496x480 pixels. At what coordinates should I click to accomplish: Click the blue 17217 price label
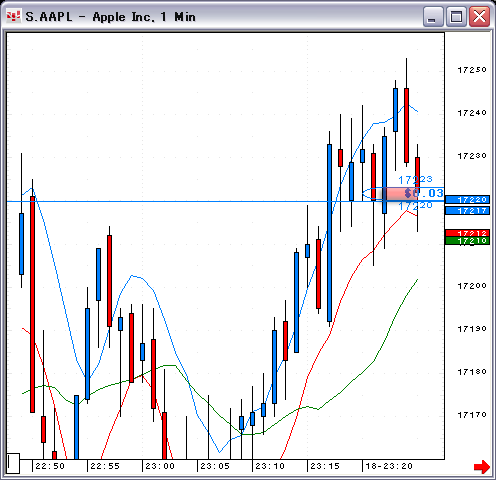coord(467,211)
